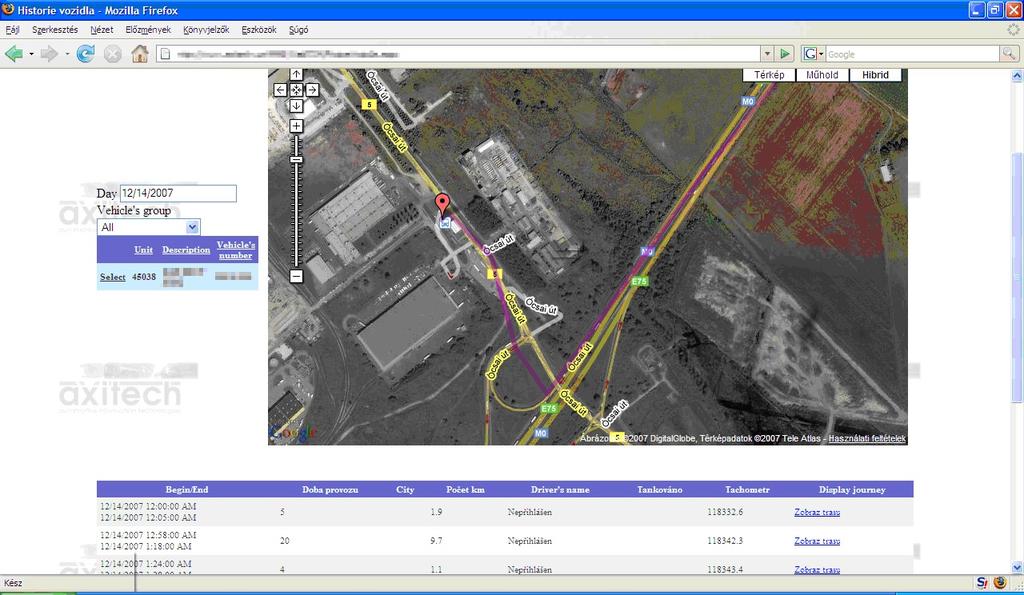The image size is (1024, 595).
Task: Click the Day date field
Action: (x=178, y=193)
